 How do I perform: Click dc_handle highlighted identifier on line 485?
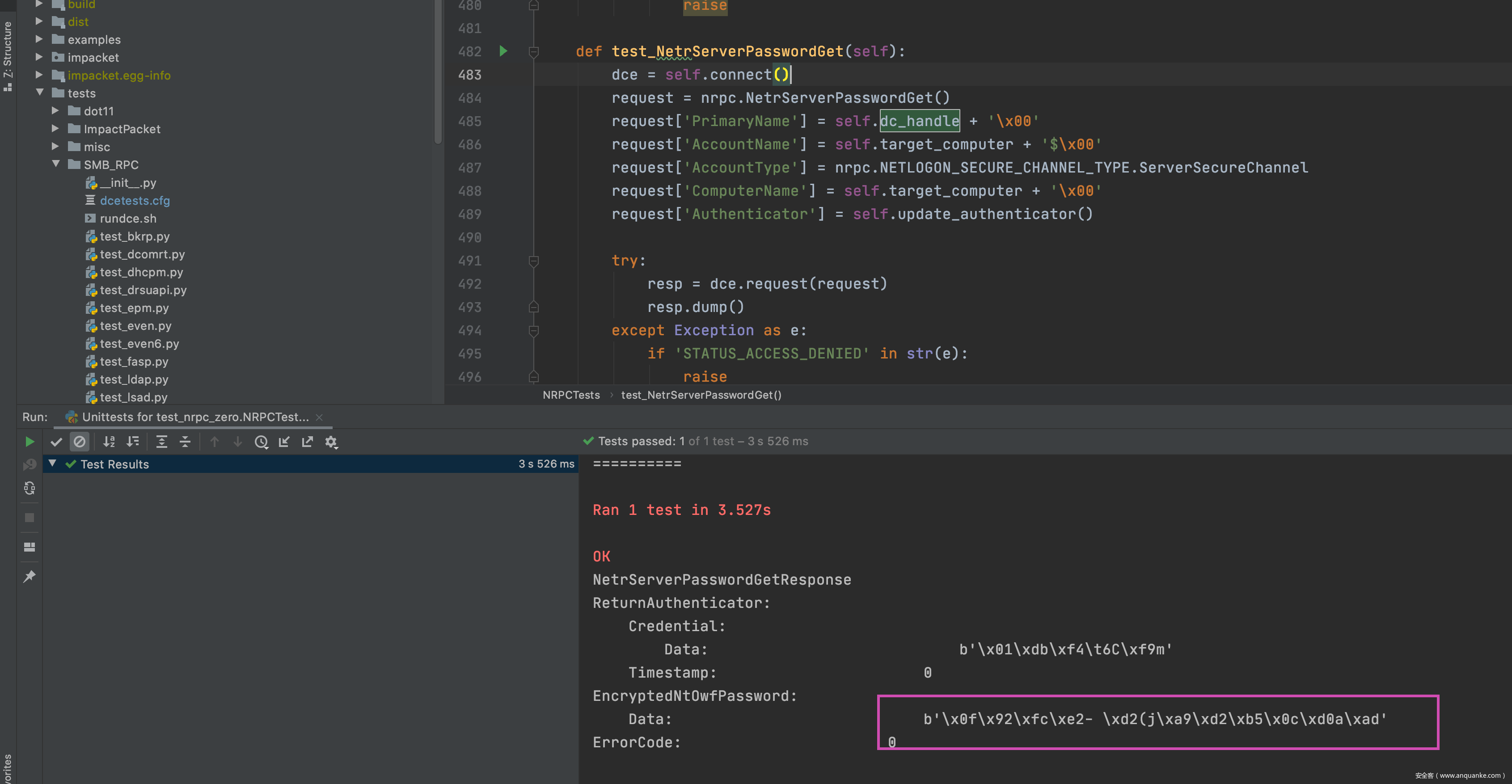click(x=920, y=121)
